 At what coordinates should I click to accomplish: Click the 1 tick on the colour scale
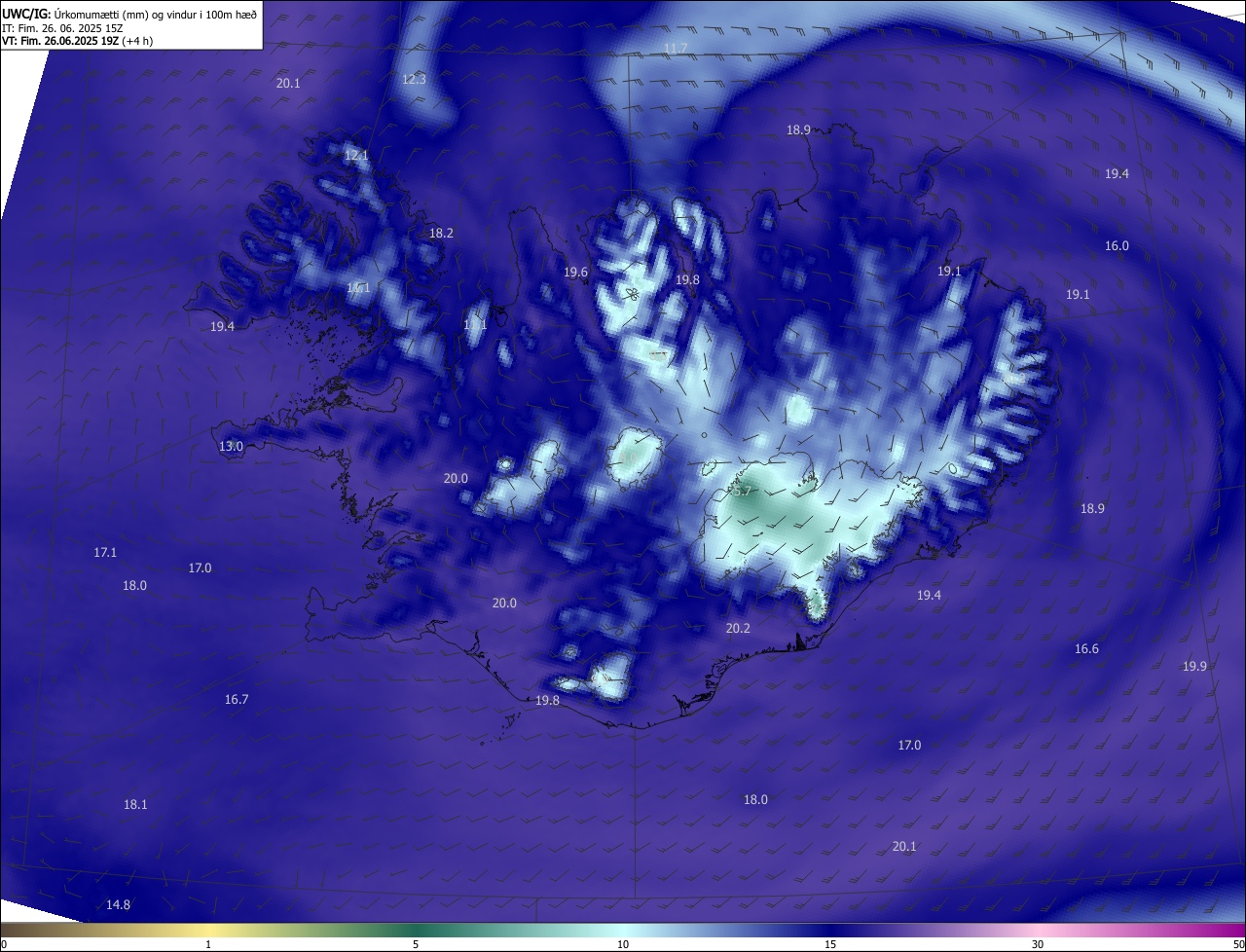point(208,945)
